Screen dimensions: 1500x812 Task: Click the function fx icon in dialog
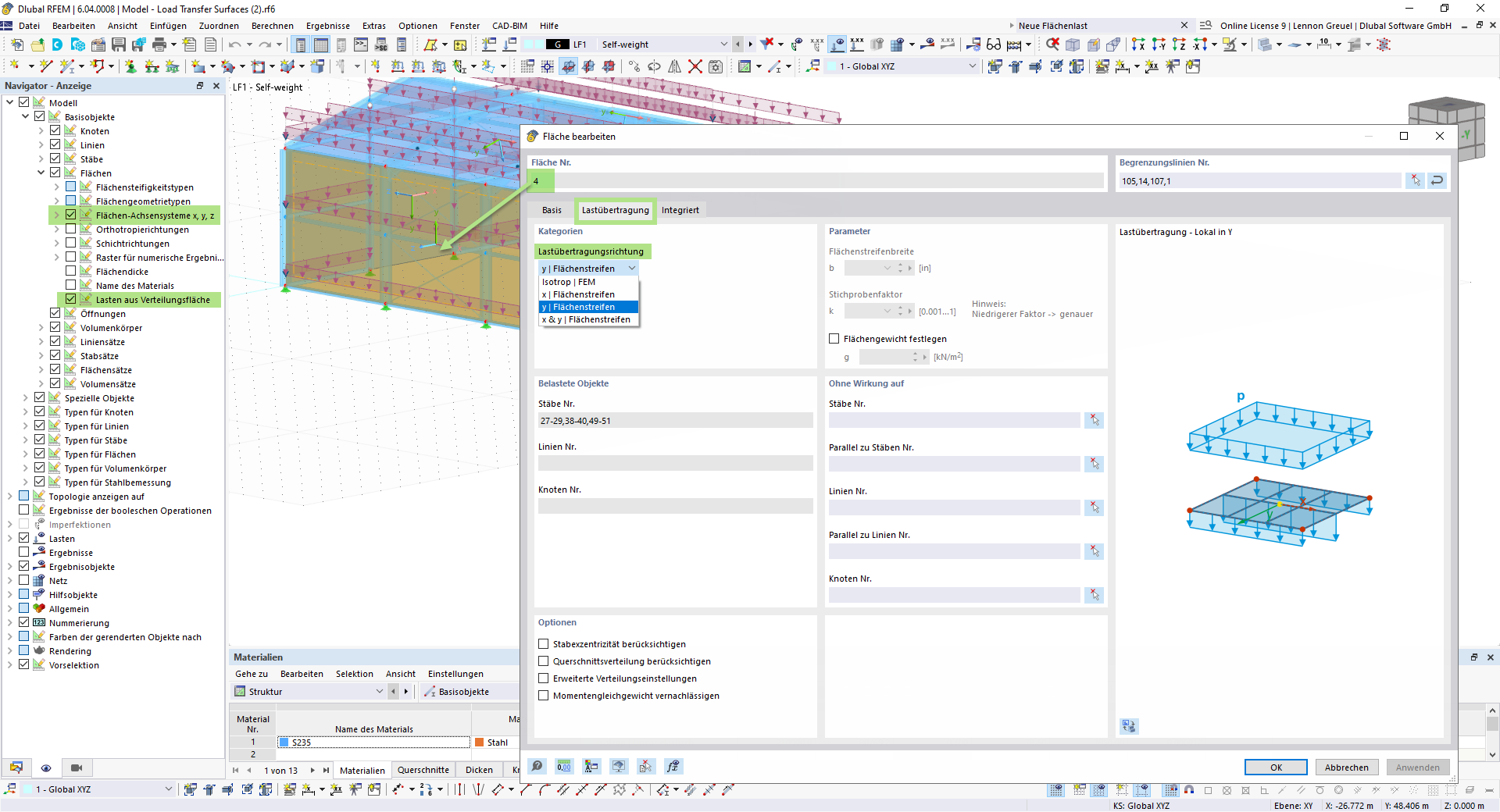point(673,767)
